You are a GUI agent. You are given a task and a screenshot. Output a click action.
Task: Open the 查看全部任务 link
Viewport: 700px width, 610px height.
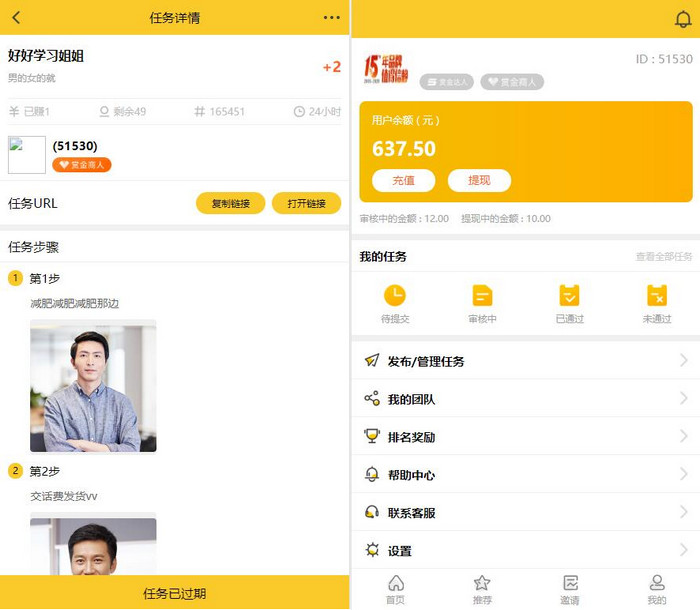pyautogui.click(x=664, y=256)
